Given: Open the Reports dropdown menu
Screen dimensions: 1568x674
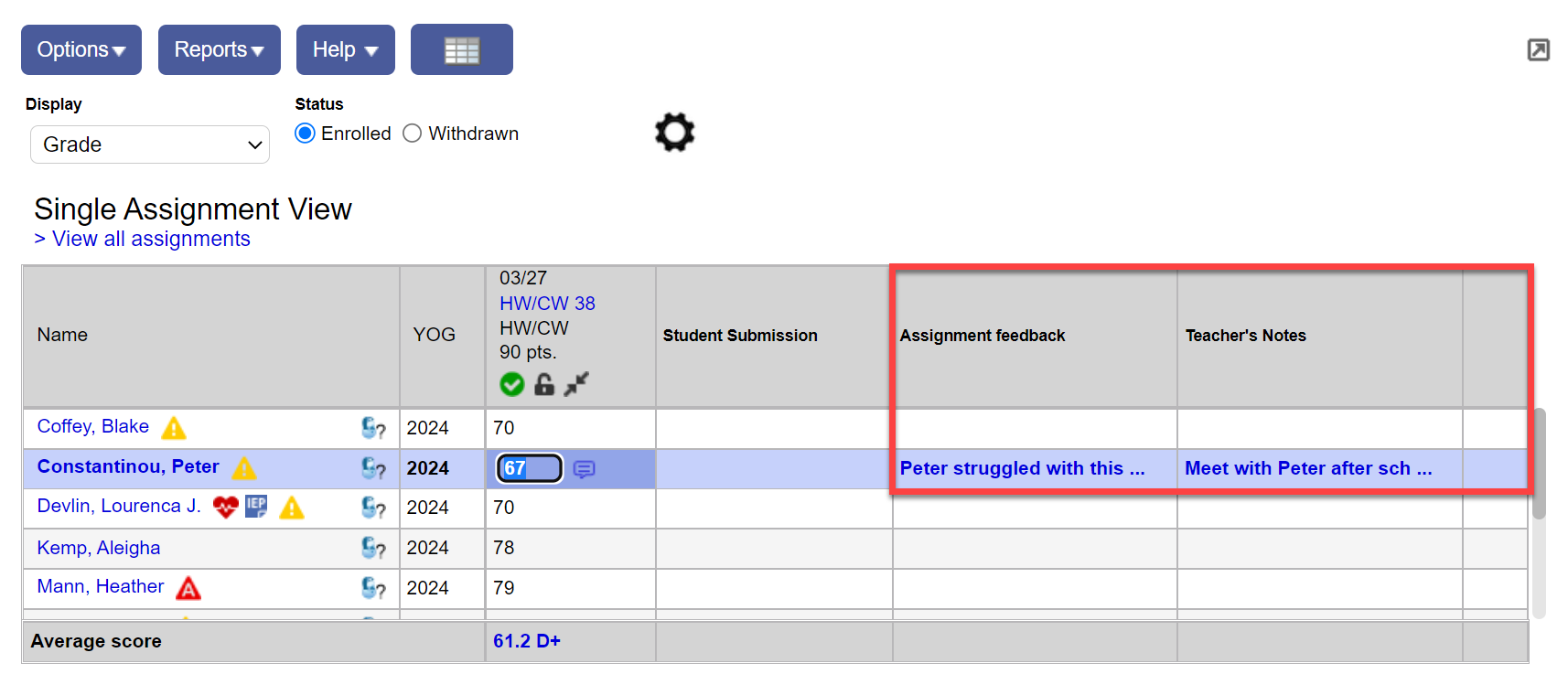Looking at the screenshot, I should (219, 49).
